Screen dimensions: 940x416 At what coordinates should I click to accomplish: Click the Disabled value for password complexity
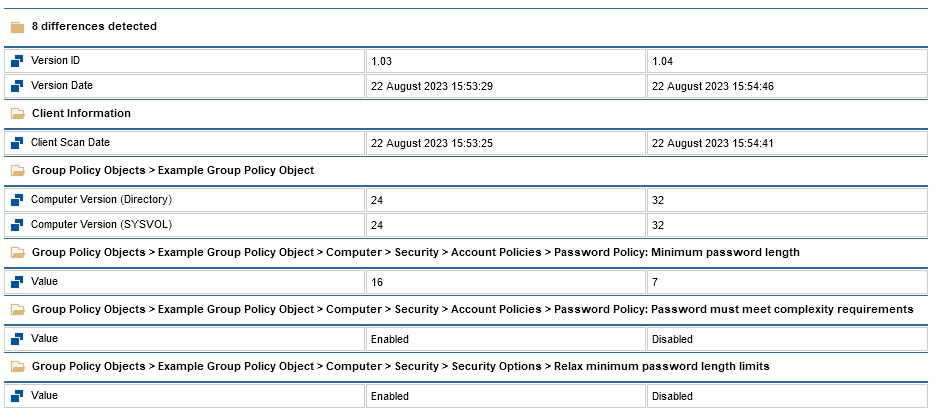pos(672,340)
